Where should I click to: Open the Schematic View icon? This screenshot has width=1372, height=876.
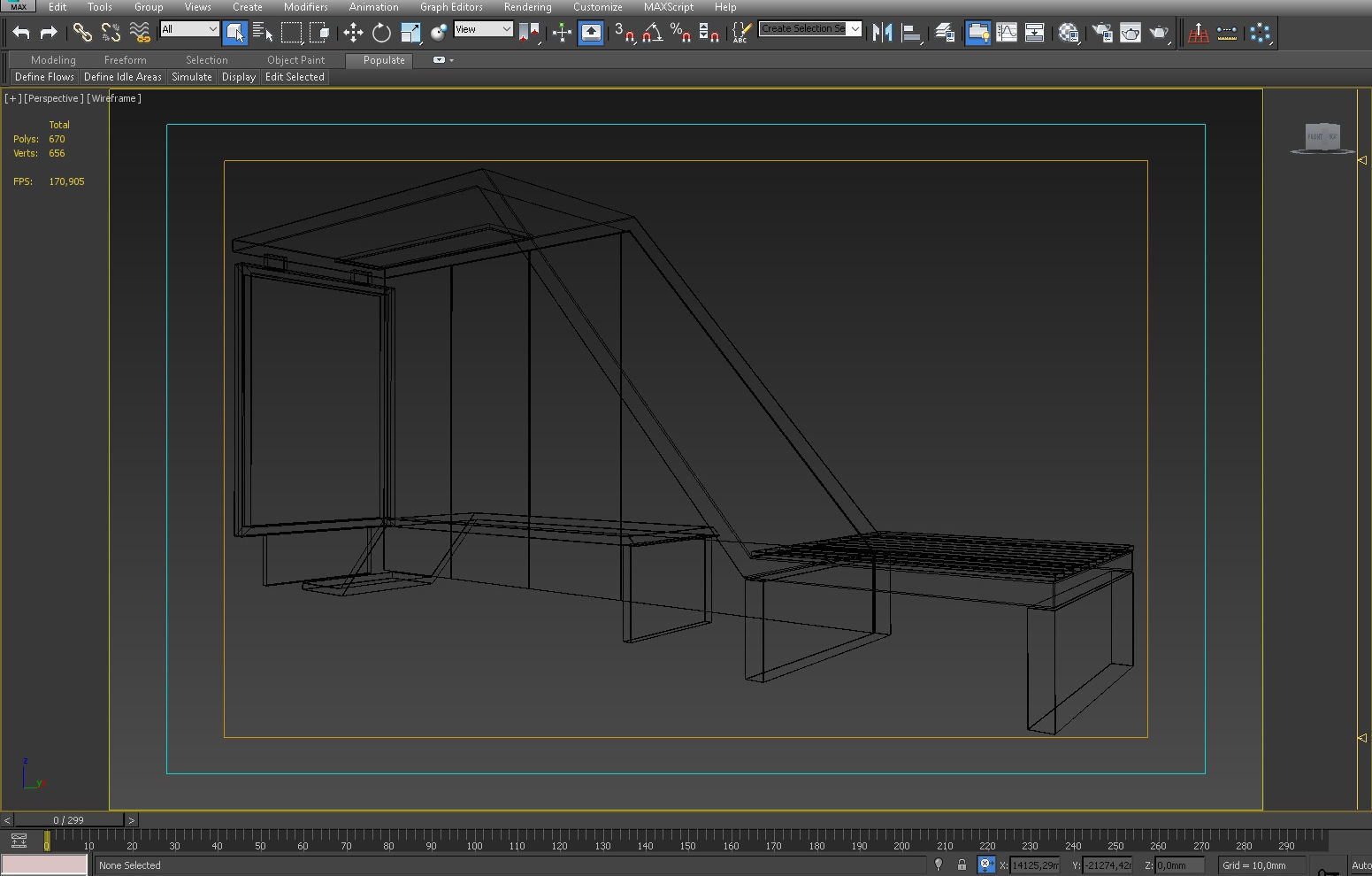[1034, 33]
